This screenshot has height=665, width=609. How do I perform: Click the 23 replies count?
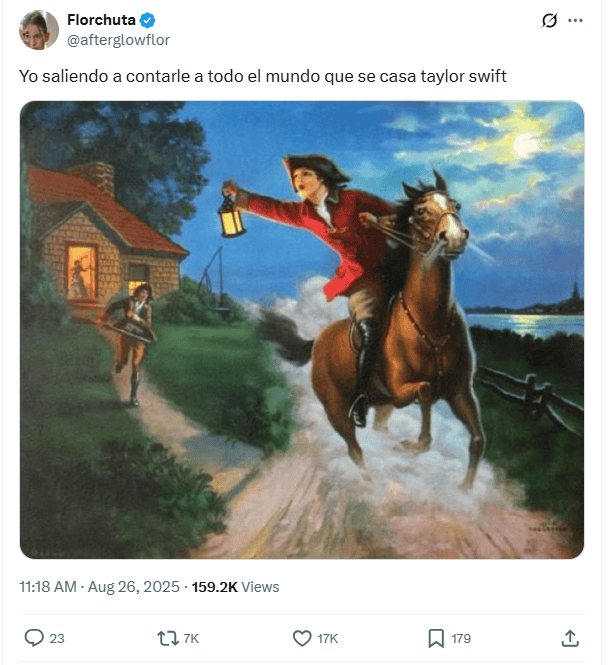tap(57, 639)
